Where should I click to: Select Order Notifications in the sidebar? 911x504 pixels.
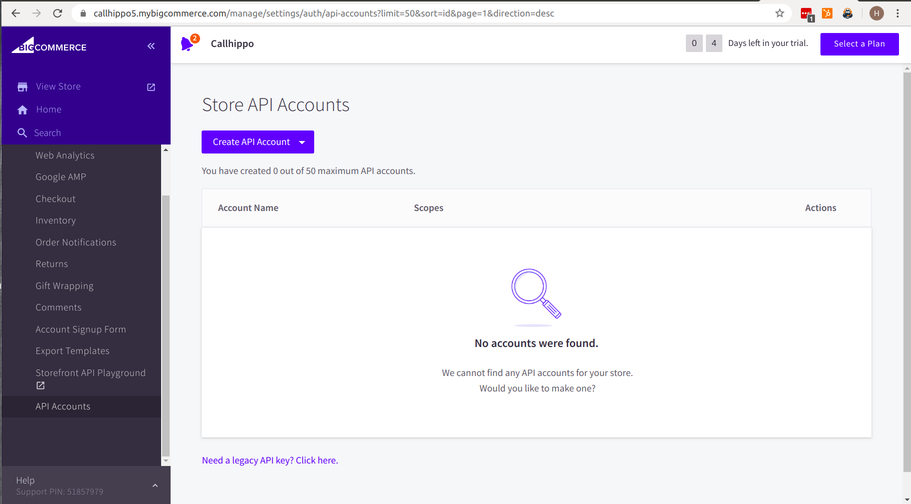(76, 242)
